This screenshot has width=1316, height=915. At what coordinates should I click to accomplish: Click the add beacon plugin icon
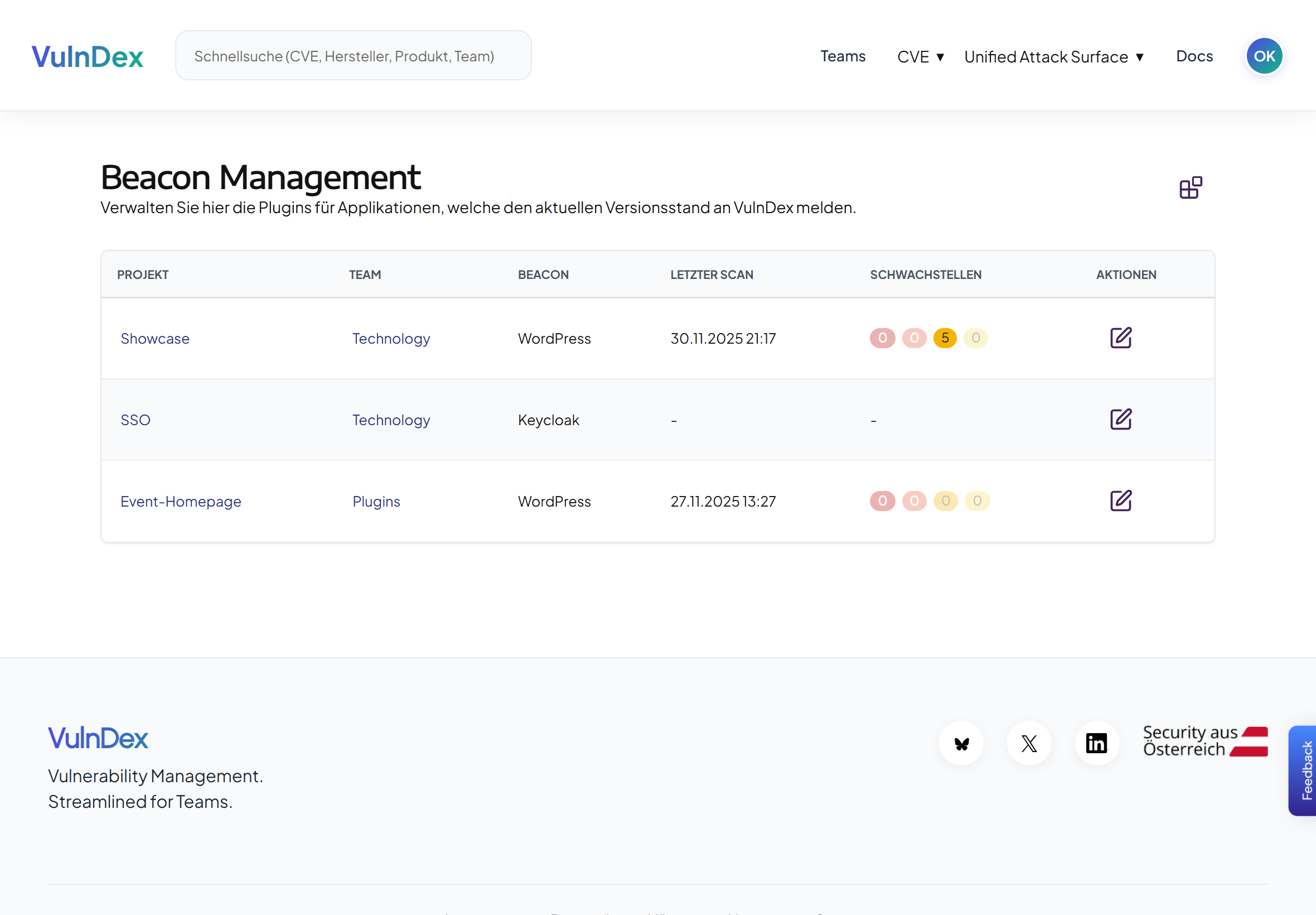point(1190,187)
